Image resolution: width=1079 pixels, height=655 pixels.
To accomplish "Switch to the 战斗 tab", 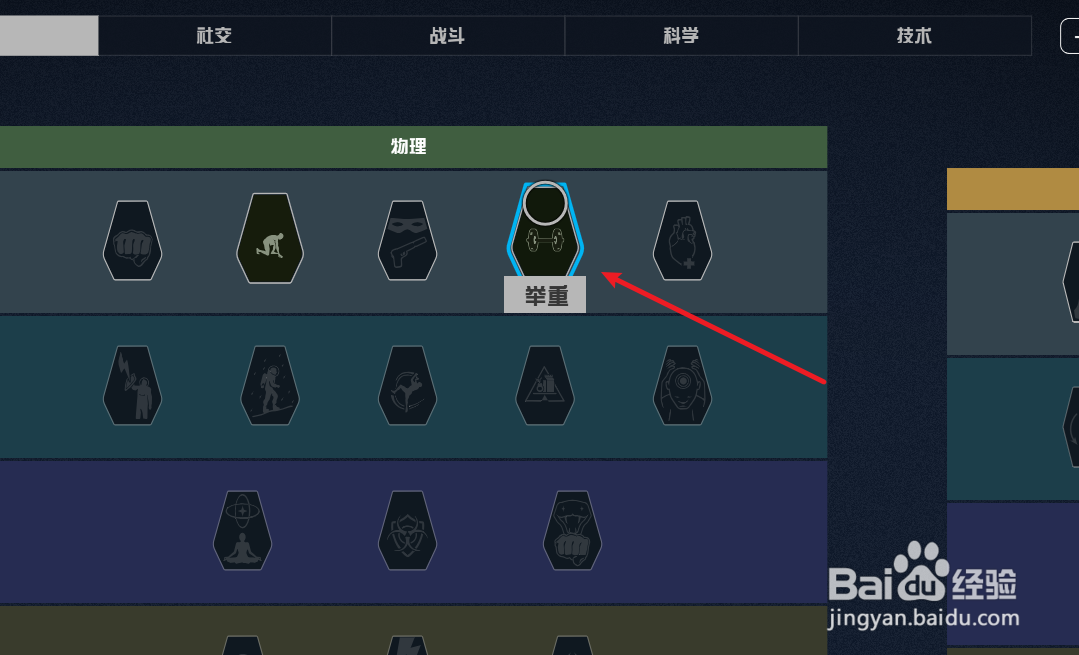I will (x=448, y=35).
